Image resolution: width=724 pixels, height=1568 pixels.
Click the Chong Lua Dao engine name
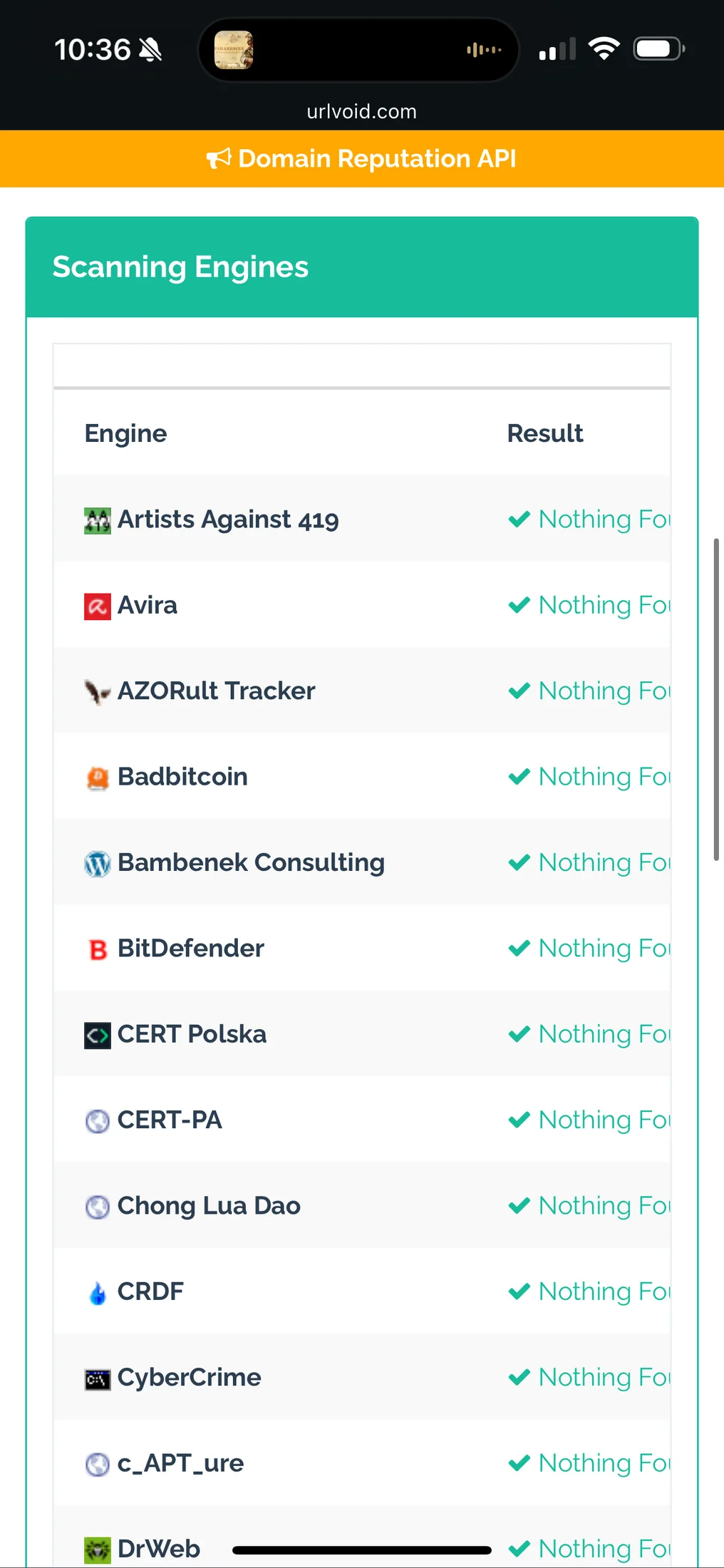point(209,1206)
